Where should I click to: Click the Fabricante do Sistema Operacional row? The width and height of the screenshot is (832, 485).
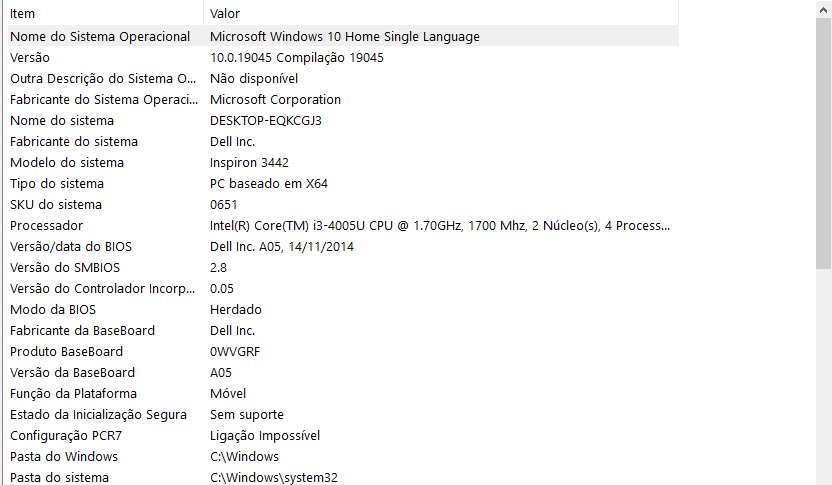pos(100,100)
